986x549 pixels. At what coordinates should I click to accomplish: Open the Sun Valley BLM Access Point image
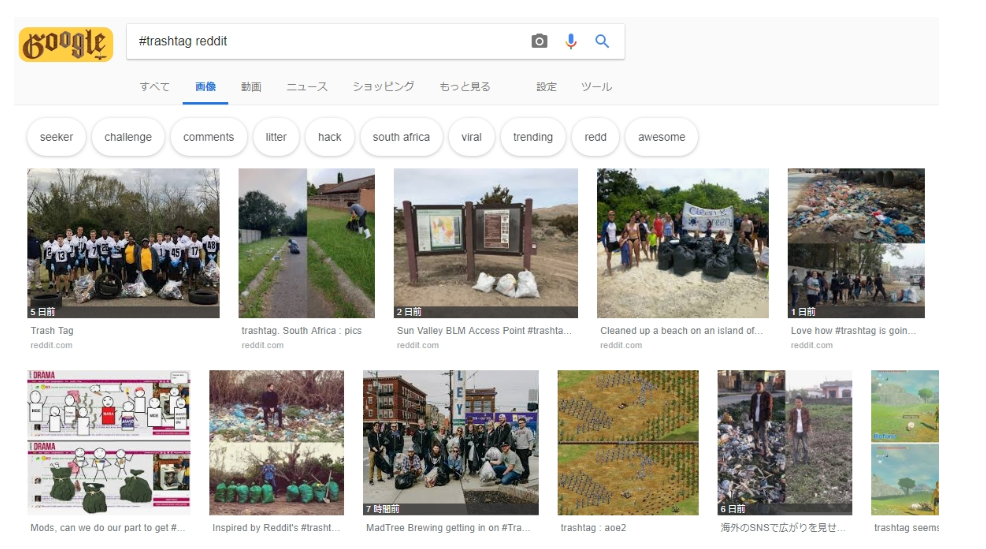pos(486,243)
